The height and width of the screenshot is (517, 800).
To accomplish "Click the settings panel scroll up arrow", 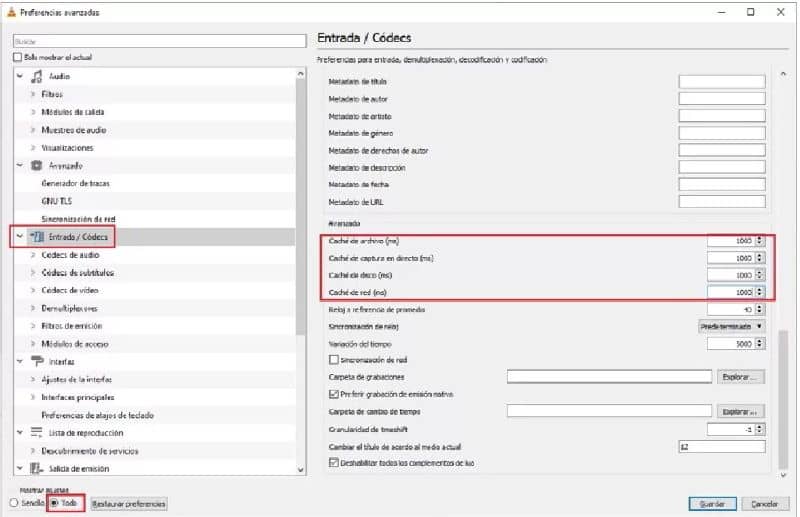I will pyautogui.click(x=783, y=75).
